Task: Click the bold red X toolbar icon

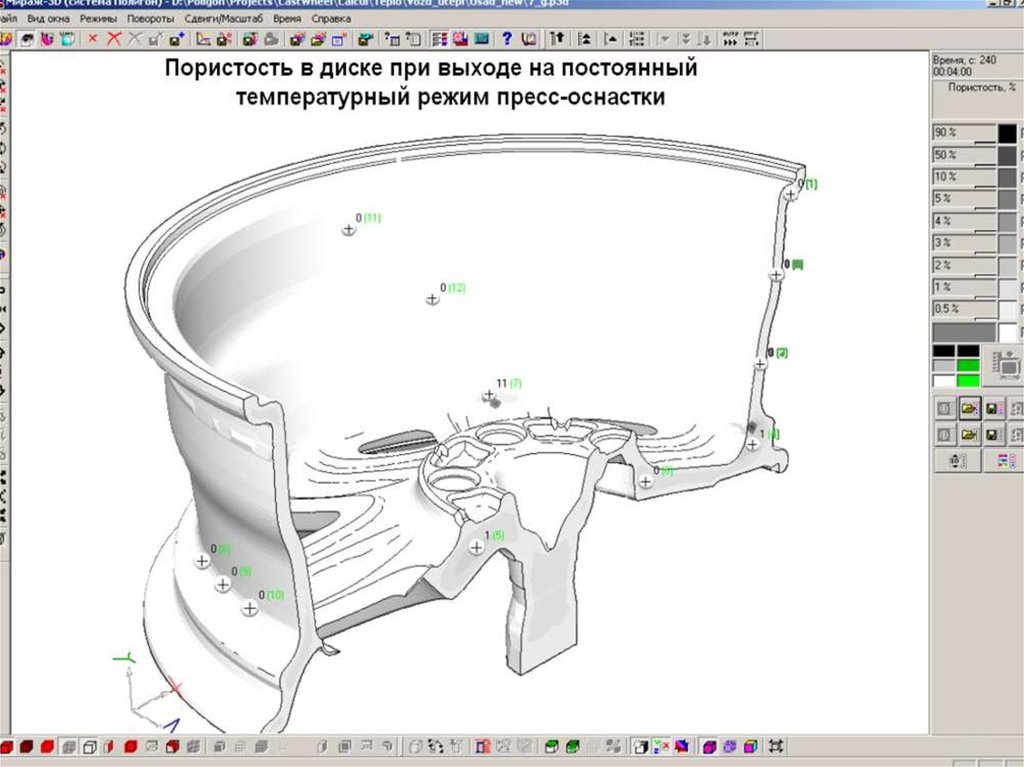Action: click(x=114, y=39)
